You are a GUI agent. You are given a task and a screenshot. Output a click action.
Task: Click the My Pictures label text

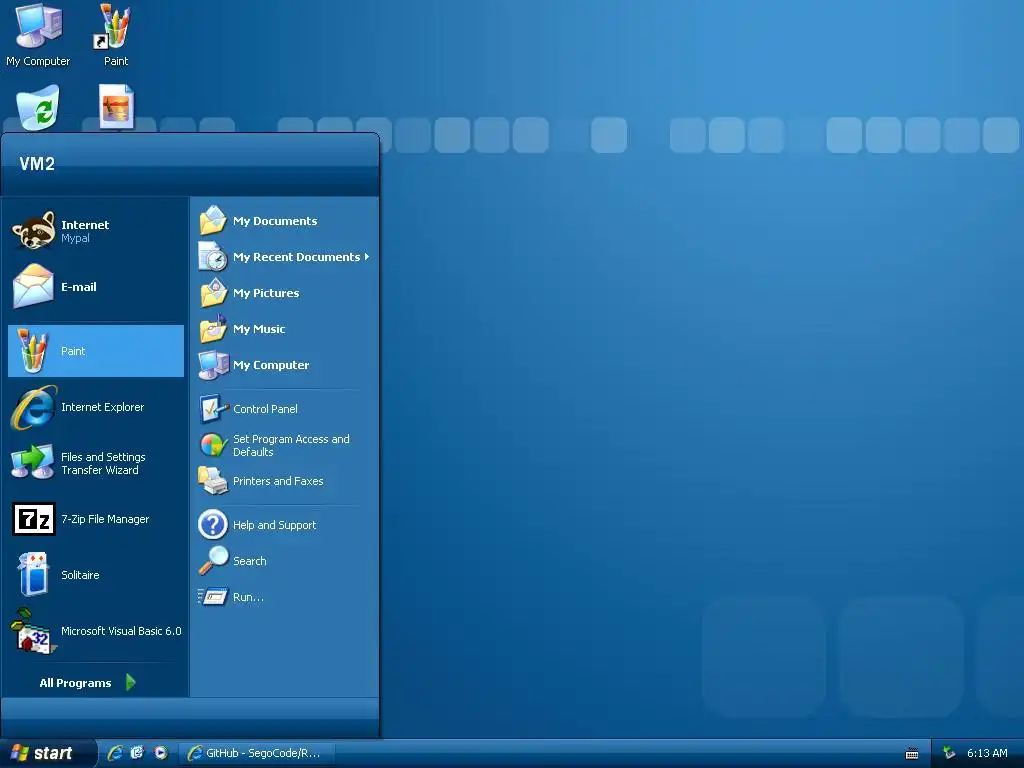[x=266, y=293]
